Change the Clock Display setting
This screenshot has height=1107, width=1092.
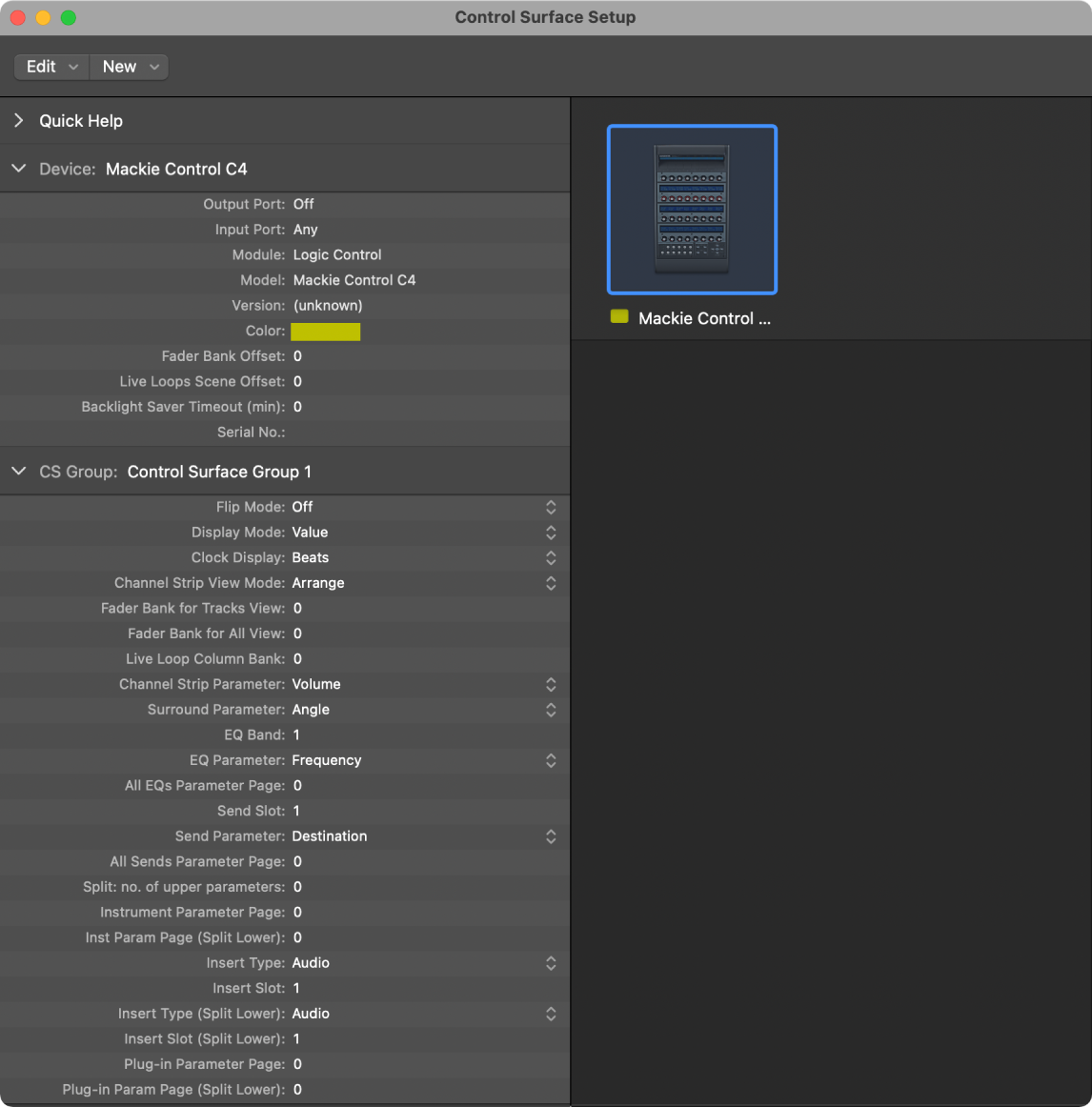[551, 557]
